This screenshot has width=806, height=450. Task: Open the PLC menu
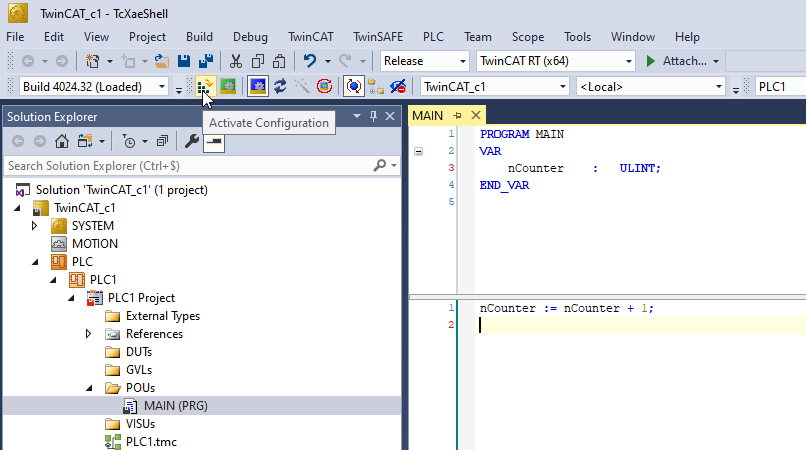coord(433,37)
